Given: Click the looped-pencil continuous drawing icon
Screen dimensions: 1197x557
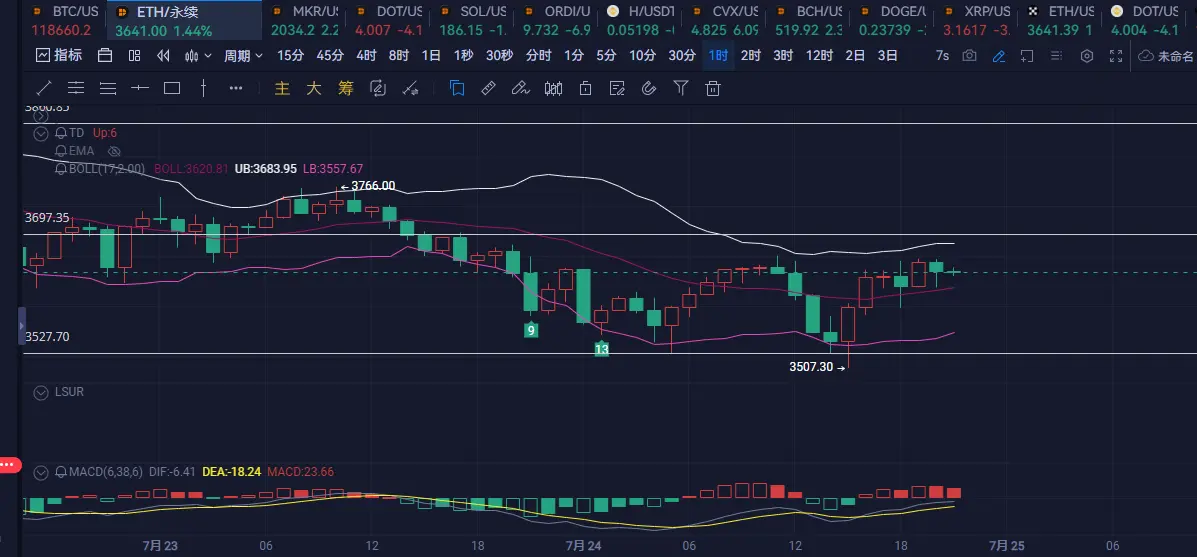Looking at the screenshot, I should [378, 88].
